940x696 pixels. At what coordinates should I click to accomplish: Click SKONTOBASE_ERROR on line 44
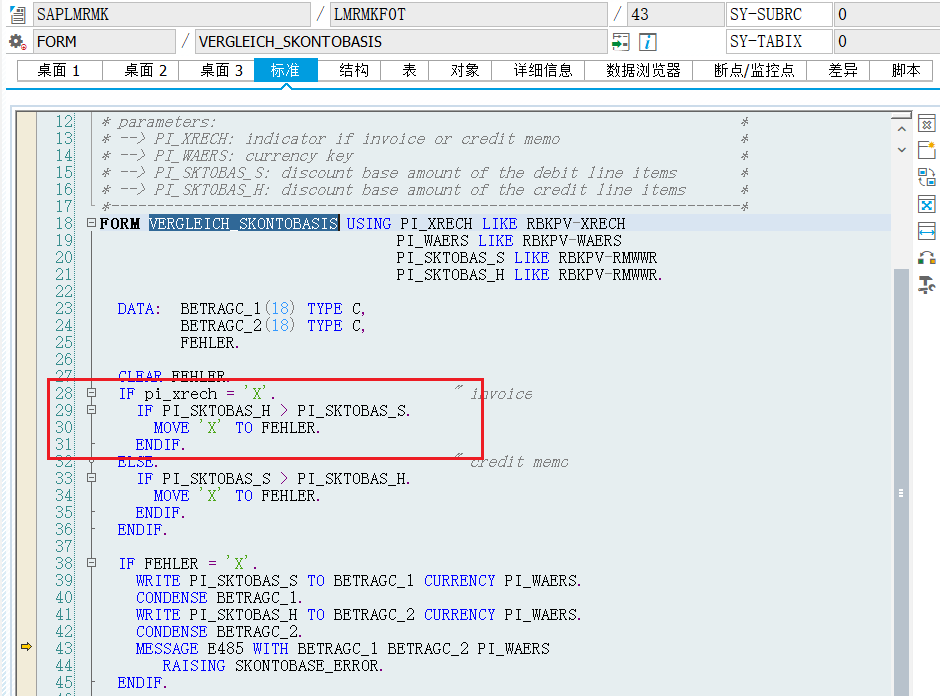307,666
